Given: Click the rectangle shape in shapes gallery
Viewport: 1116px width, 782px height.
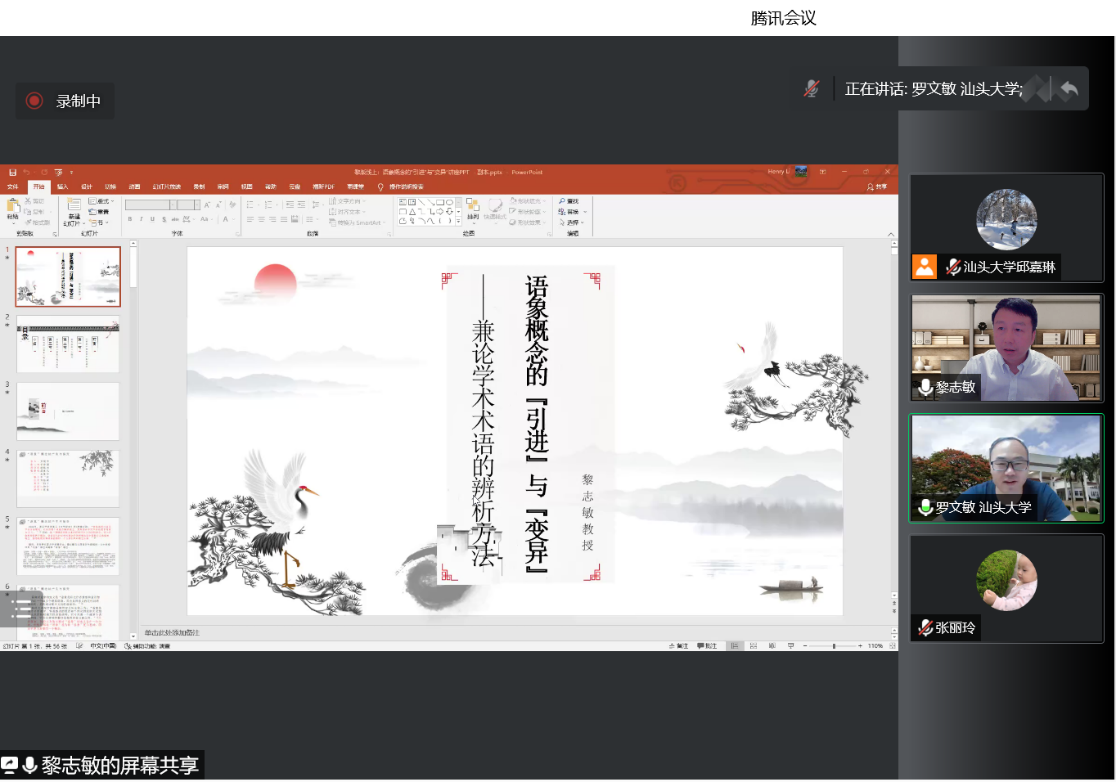Looking at the screenshot, I should 441,202.
